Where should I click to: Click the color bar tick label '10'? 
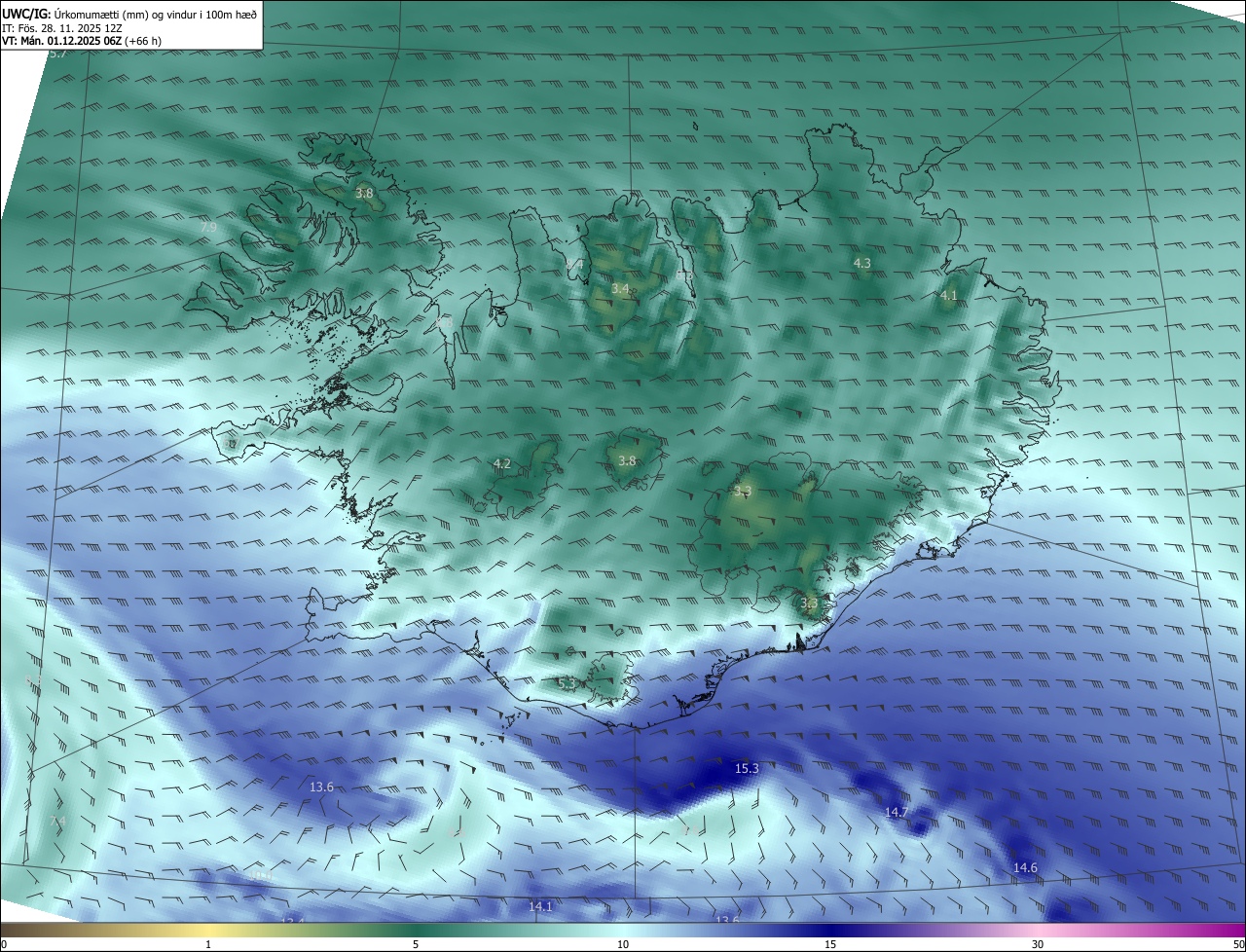[x=623, y=944]
